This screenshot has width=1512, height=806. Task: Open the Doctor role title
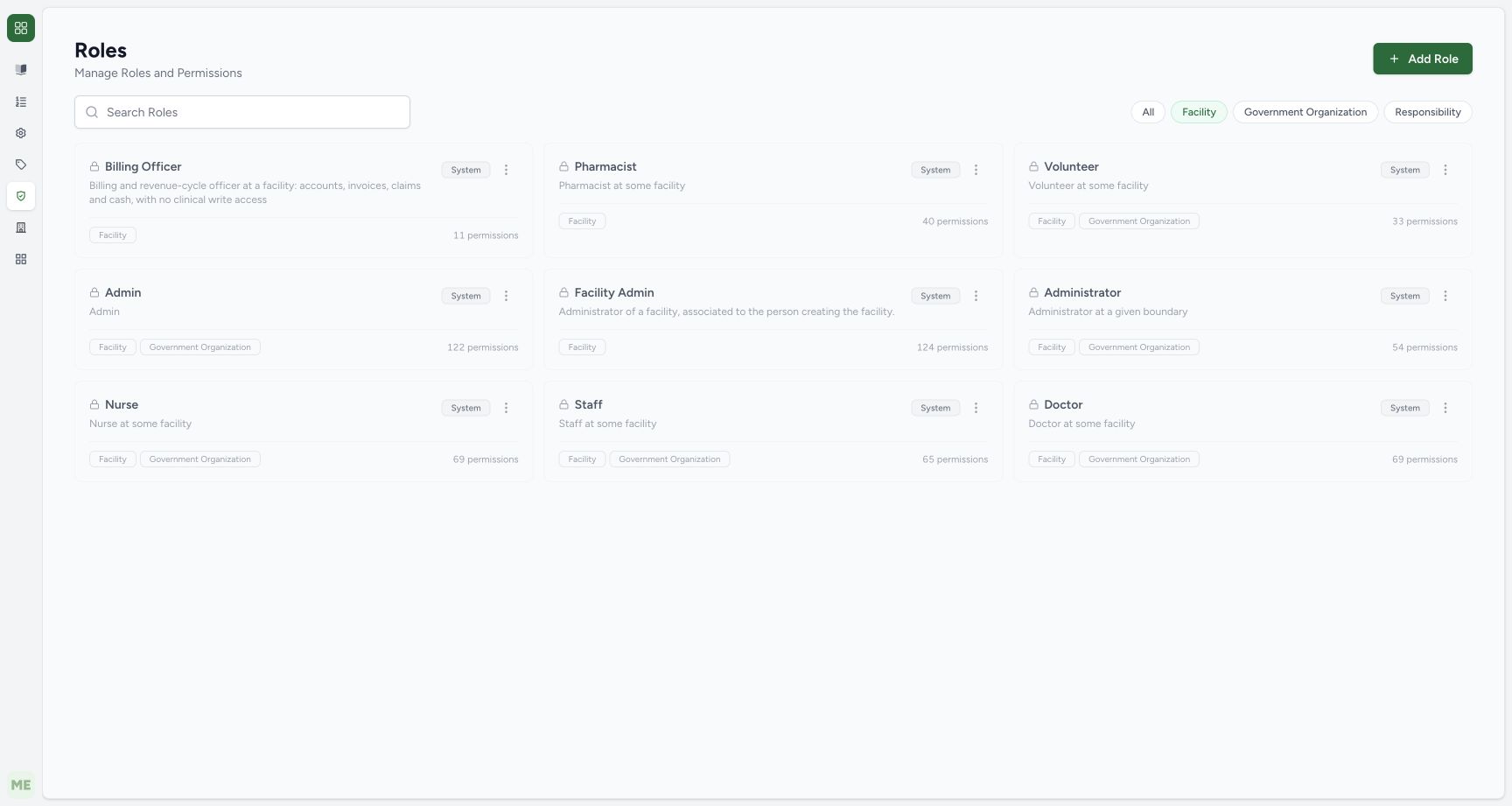[1063, 404]
